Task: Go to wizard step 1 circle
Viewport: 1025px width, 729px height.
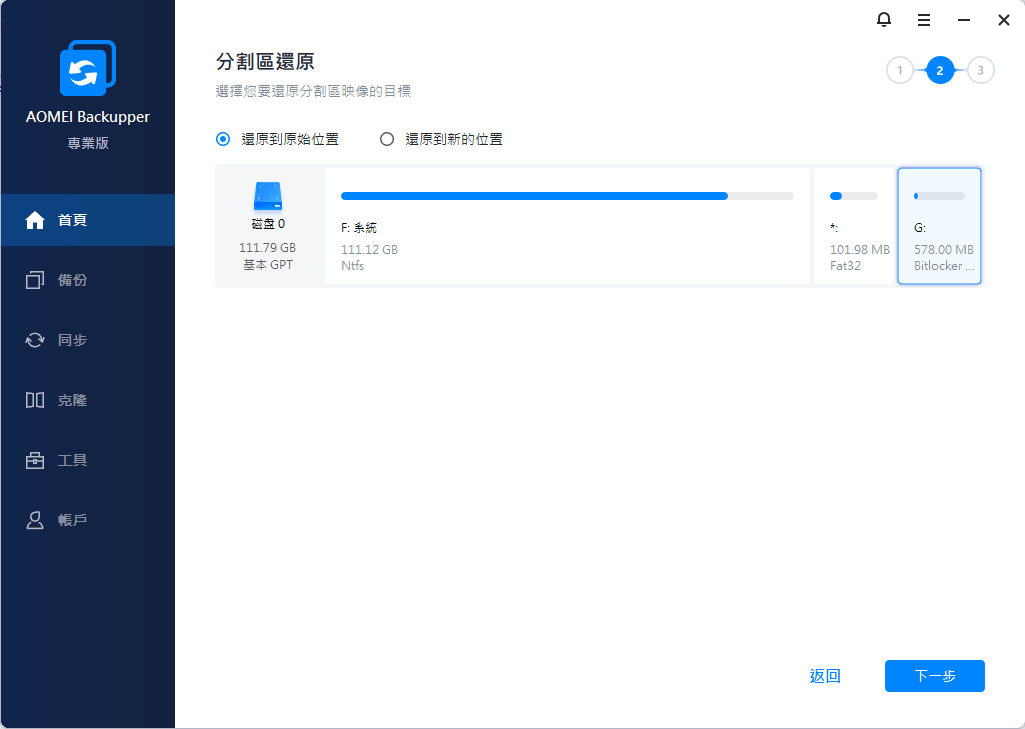Action: 899,71
